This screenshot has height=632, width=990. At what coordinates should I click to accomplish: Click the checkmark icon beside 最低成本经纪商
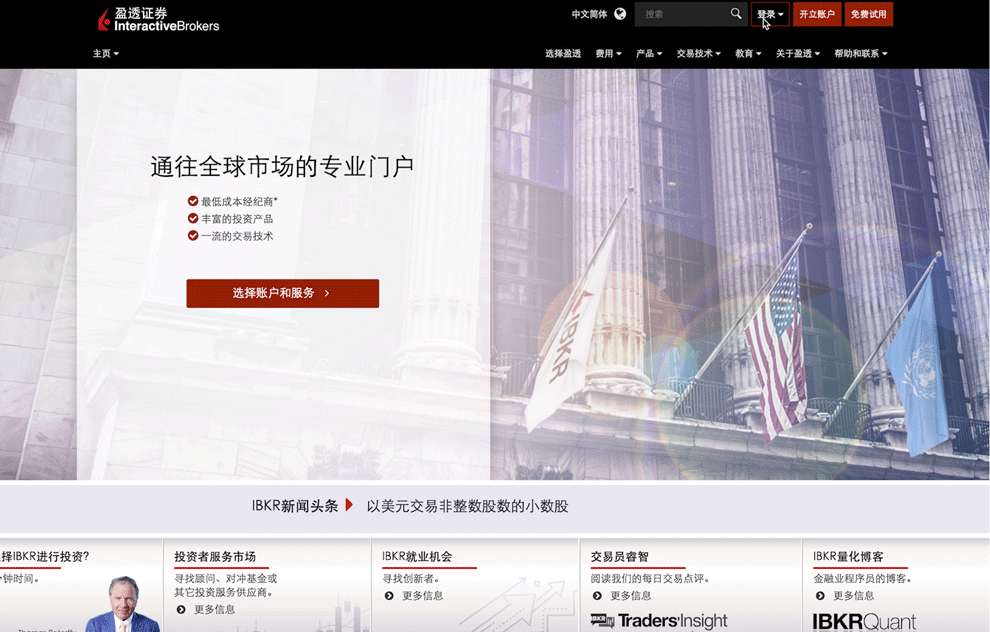193,201
